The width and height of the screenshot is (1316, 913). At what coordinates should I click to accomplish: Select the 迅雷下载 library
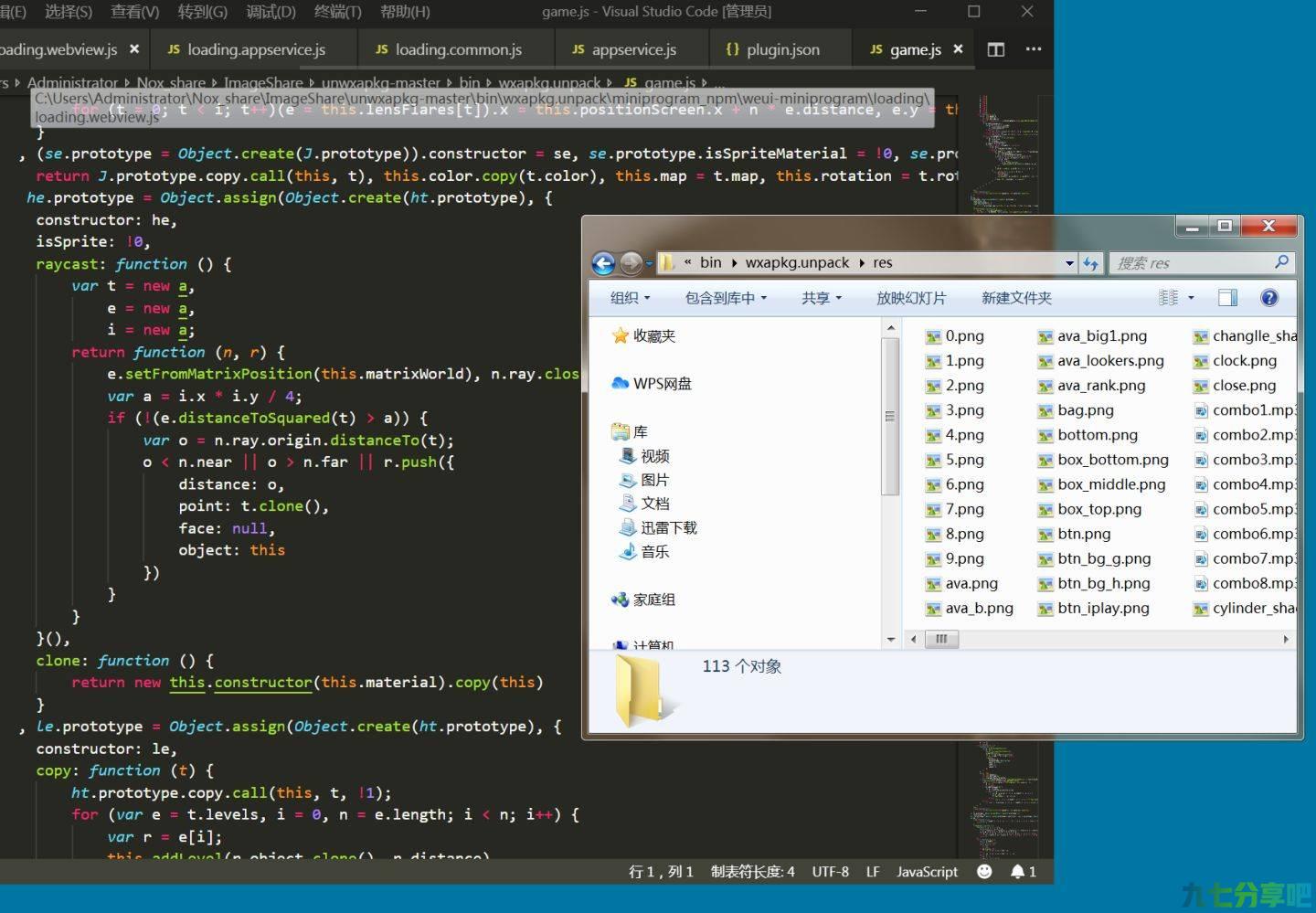tap(659, 527)
